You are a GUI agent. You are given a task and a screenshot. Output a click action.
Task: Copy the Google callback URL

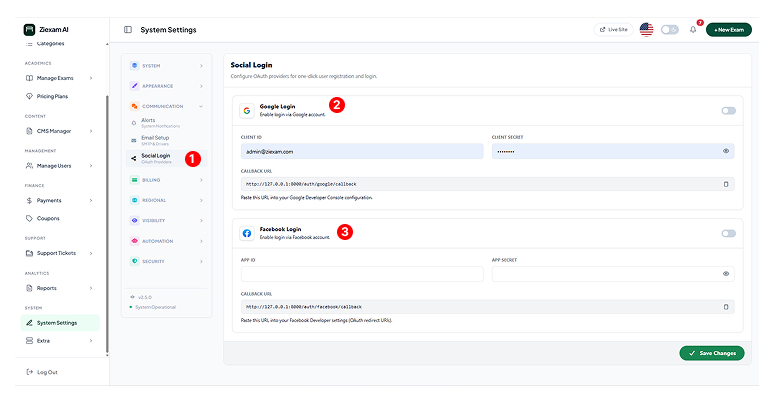pyautogui.click(x=726, y=184)
